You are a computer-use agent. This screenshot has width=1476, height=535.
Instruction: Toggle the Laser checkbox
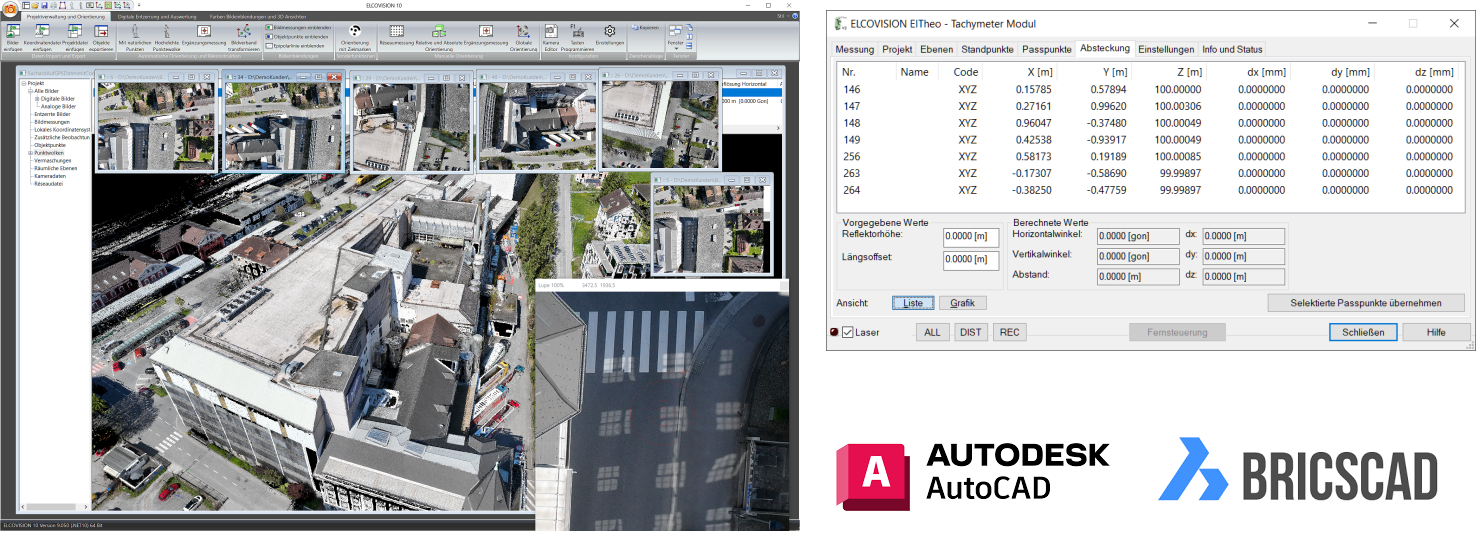(848, 332)
